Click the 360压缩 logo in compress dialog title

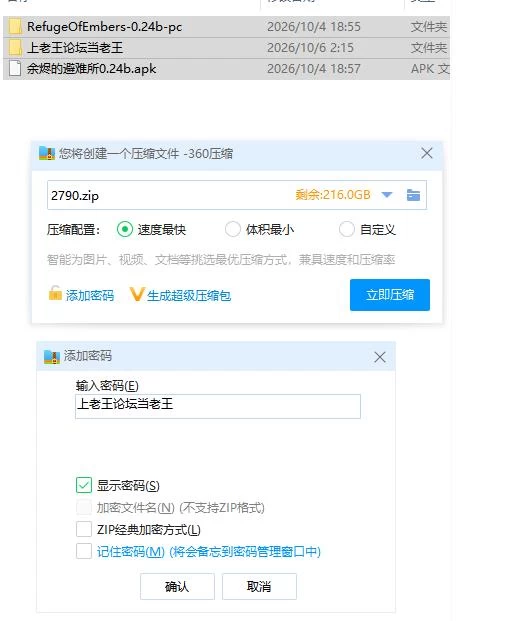click(x=47, y=153)
